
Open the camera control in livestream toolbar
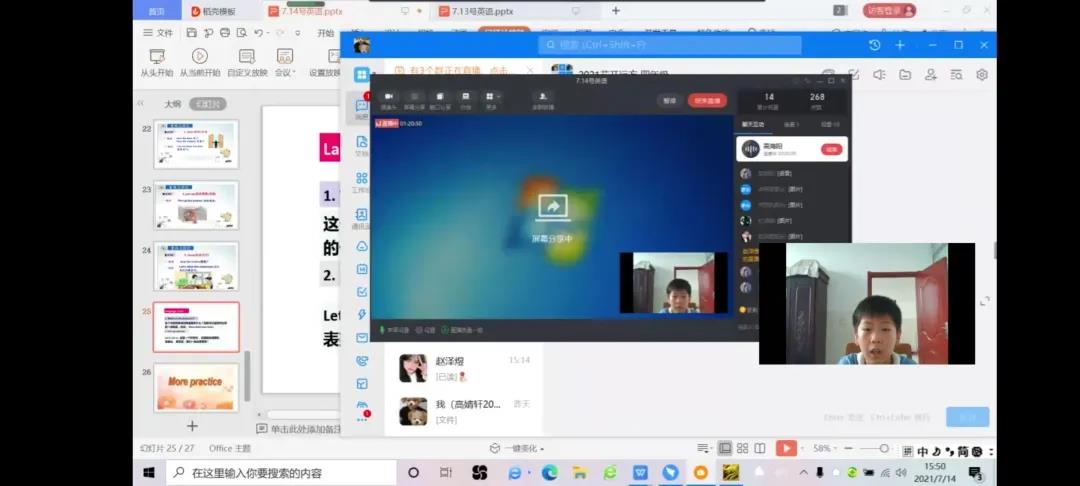tap(388, 98)
